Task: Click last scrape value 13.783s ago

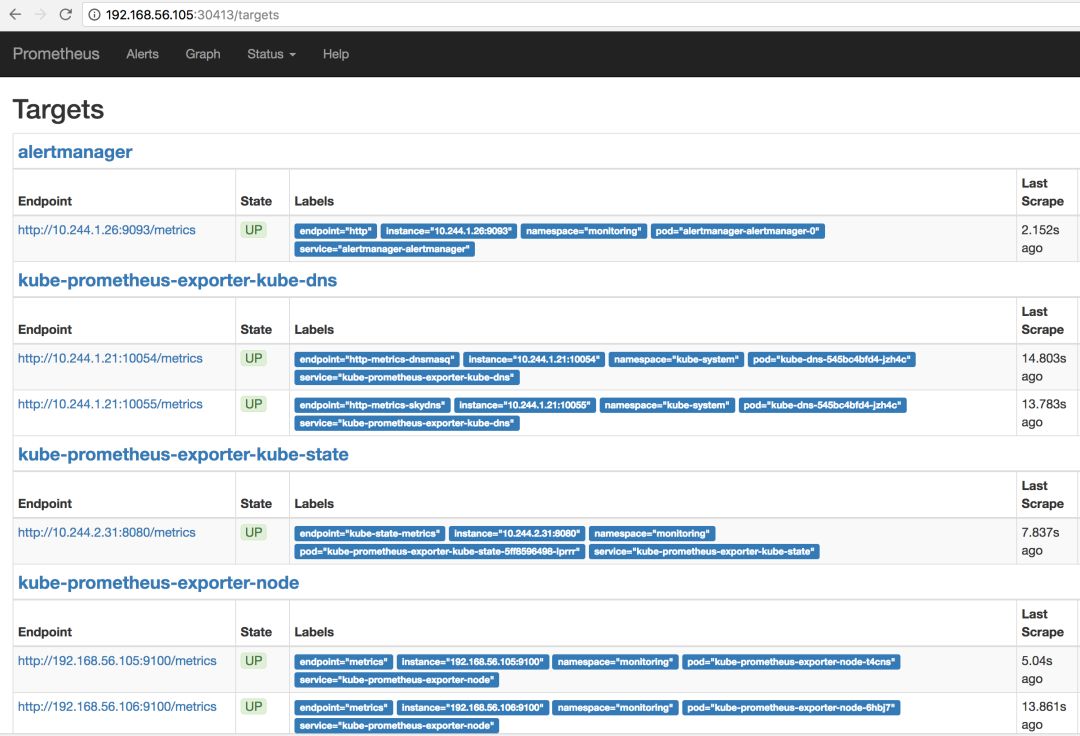Action: point(1043,413)
